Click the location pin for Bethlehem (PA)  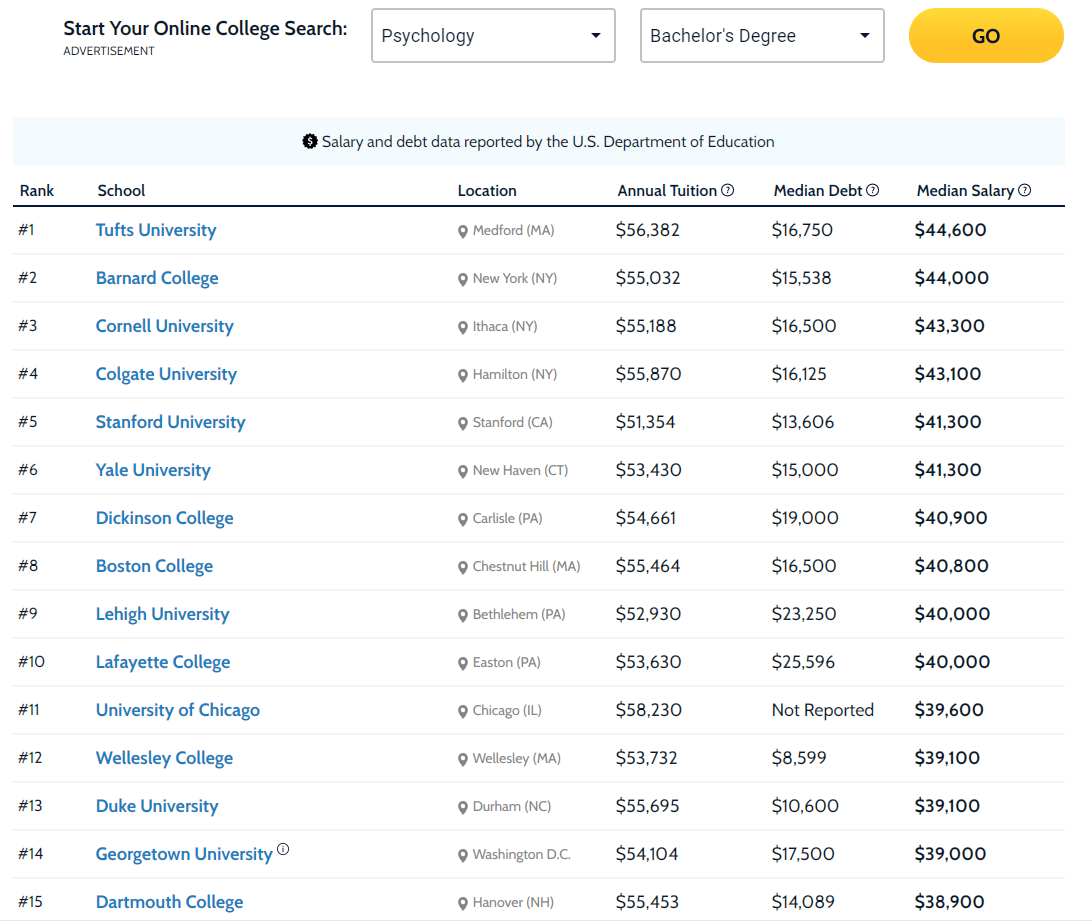(x=462, y=616)
